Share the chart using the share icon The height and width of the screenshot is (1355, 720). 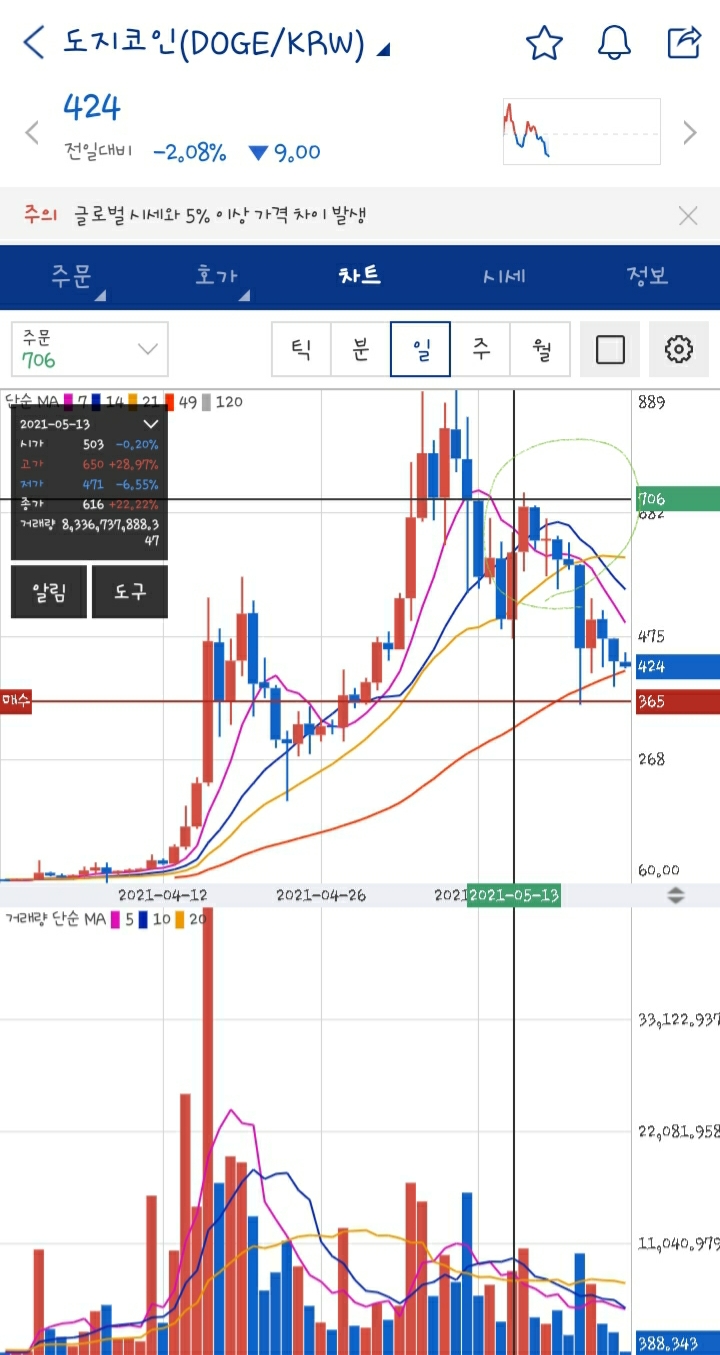click(x=684, y=43)
